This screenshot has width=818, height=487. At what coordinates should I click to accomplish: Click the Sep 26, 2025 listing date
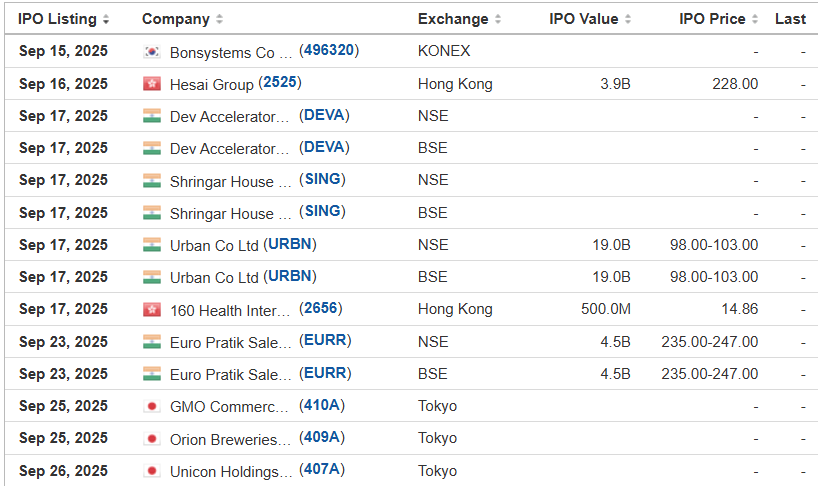pos(63,470)
